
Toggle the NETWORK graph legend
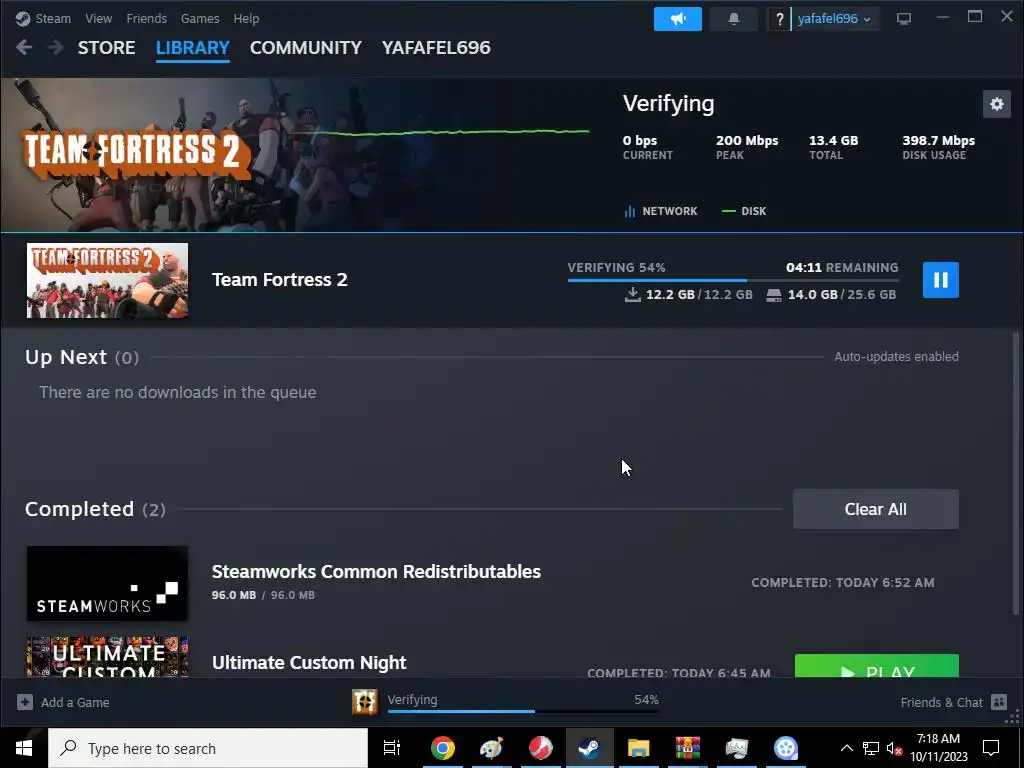[x=661, y=211]
